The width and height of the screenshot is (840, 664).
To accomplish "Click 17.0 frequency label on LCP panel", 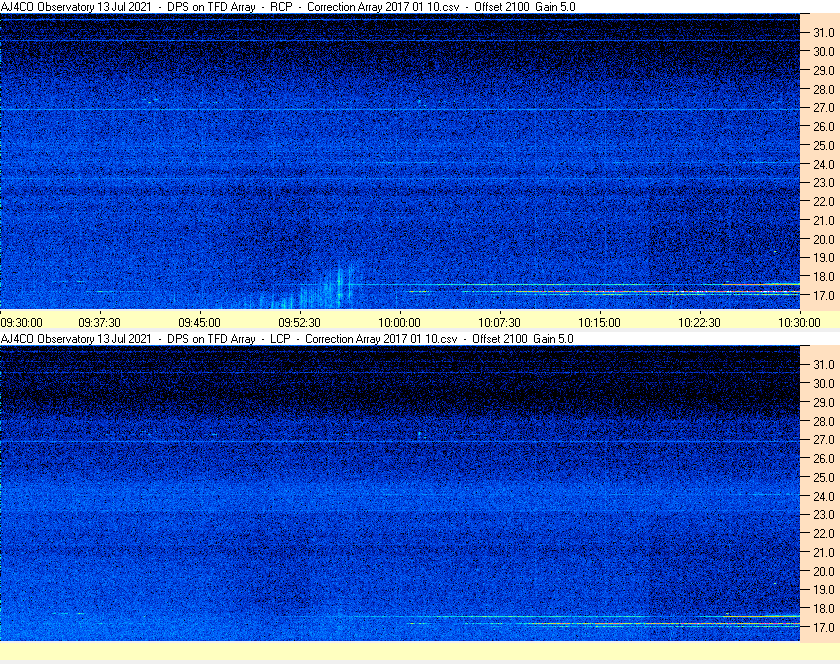I will click(824, 627).
